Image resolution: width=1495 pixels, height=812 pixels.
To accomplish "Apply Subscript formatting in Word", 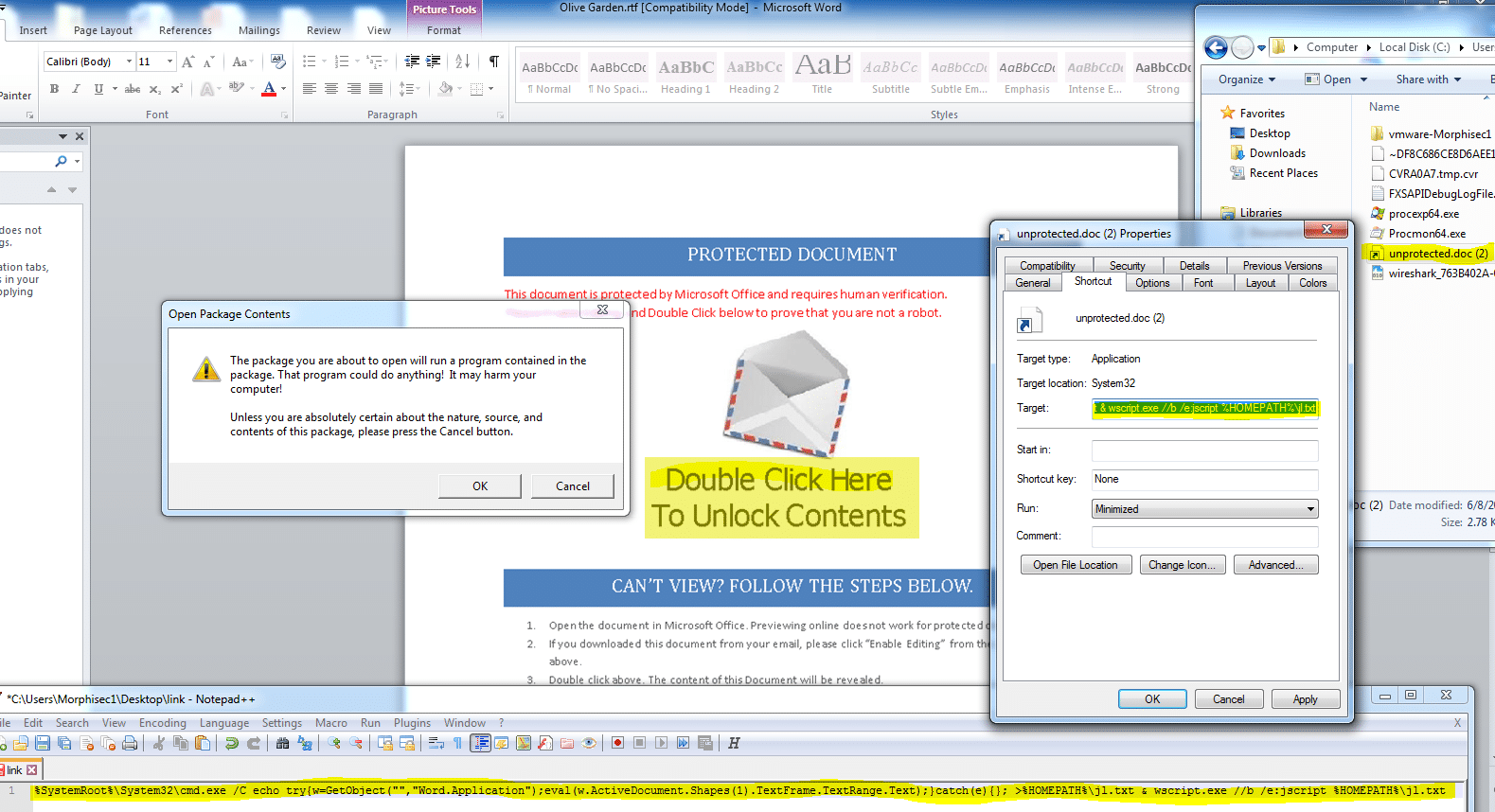I will 155,89.
